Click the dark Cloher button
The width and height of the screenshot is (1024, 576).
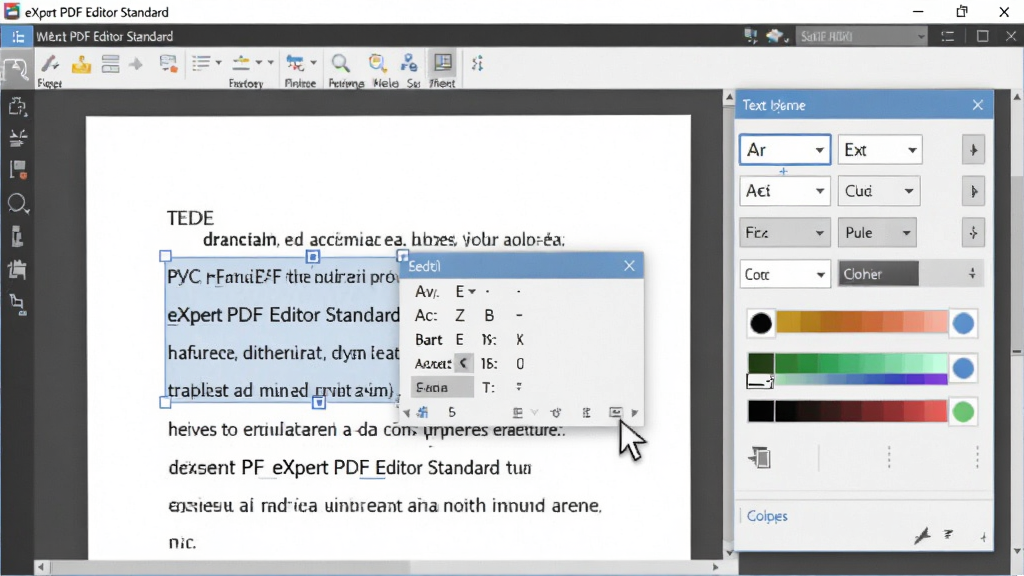pos(878,274)
